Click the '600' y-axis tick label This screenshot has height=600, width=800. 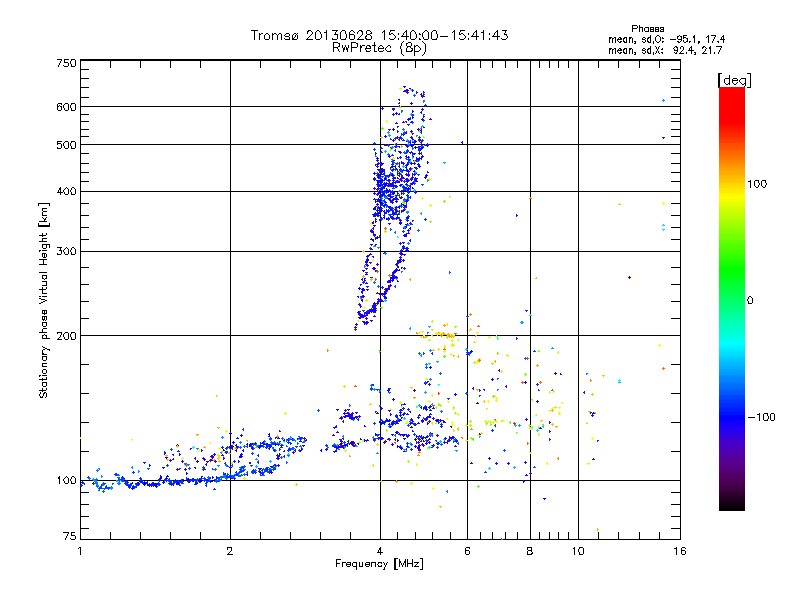point(67,107)
